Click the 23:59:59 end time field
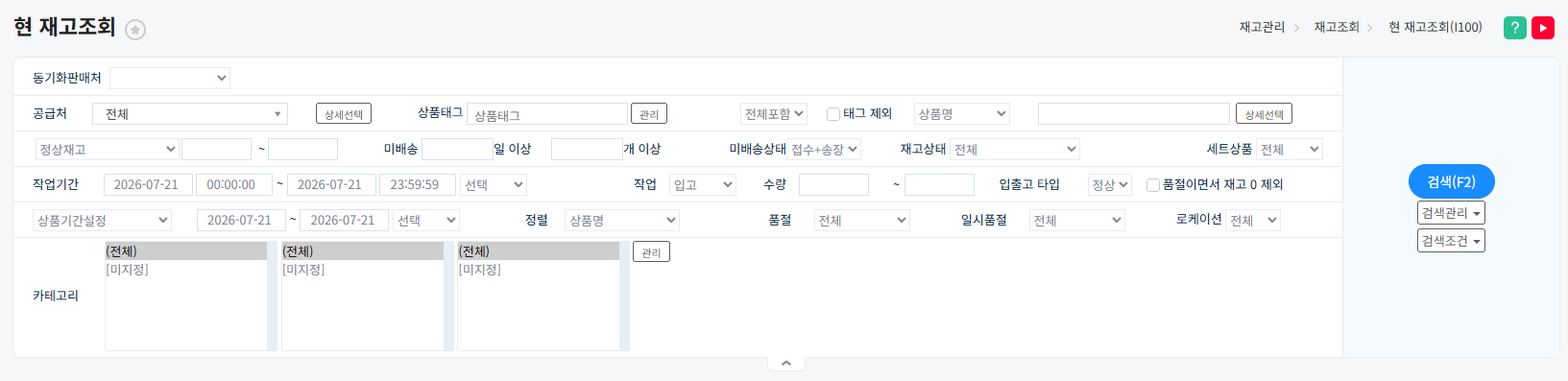The image size is (1568, 381). 418,184
